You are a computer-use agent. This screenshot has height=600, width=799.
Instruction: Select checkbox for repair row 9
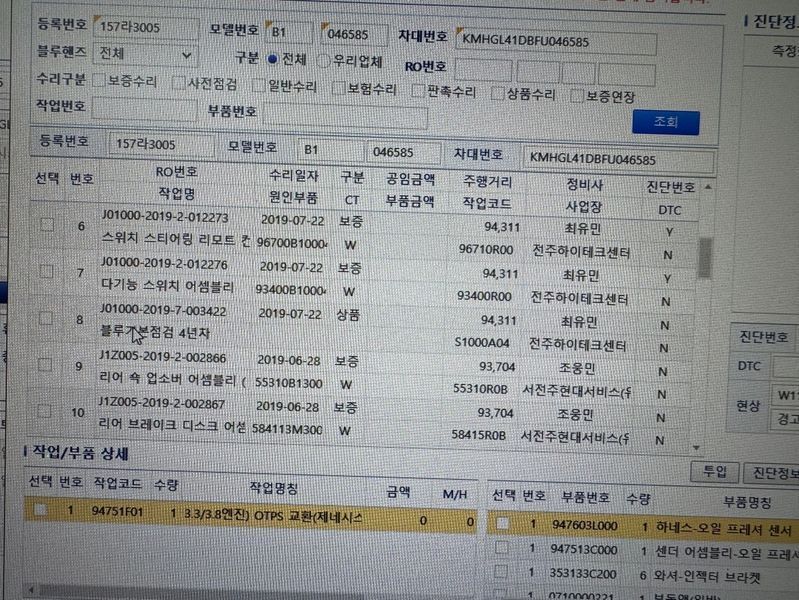(45, 364)
